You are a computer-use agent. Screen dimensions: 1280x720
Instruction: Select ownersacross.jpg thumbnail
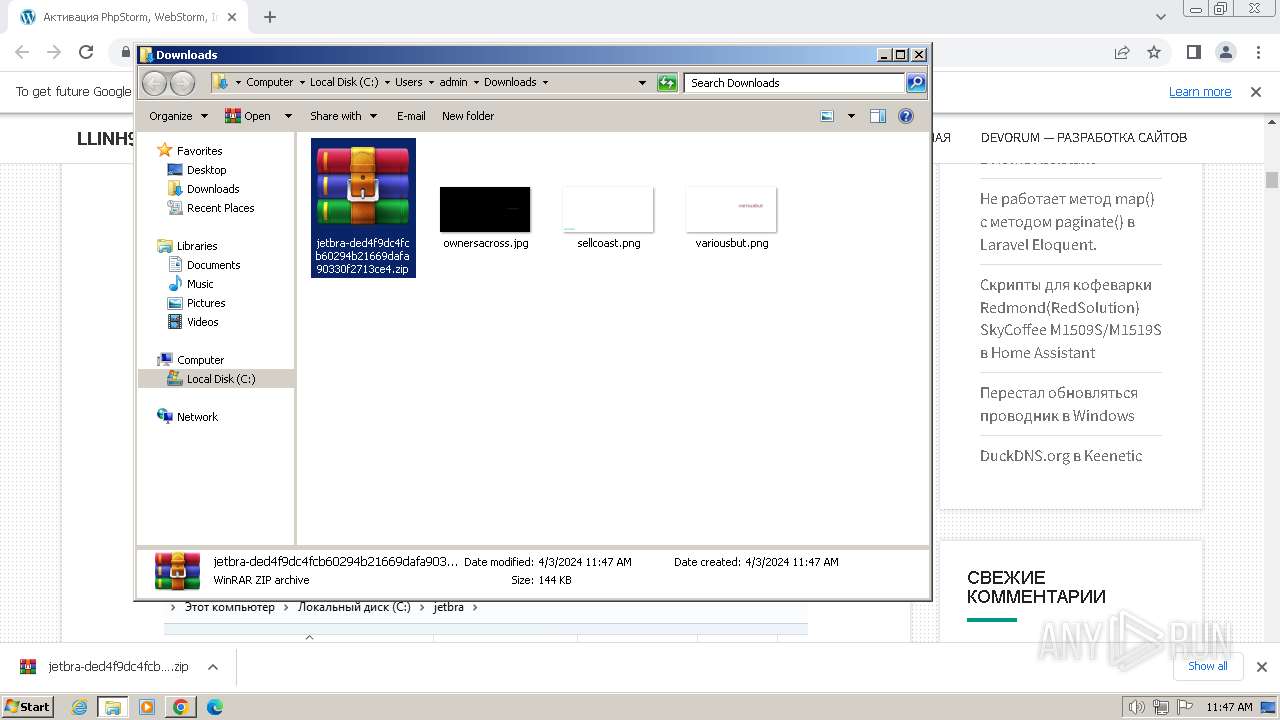485,217
